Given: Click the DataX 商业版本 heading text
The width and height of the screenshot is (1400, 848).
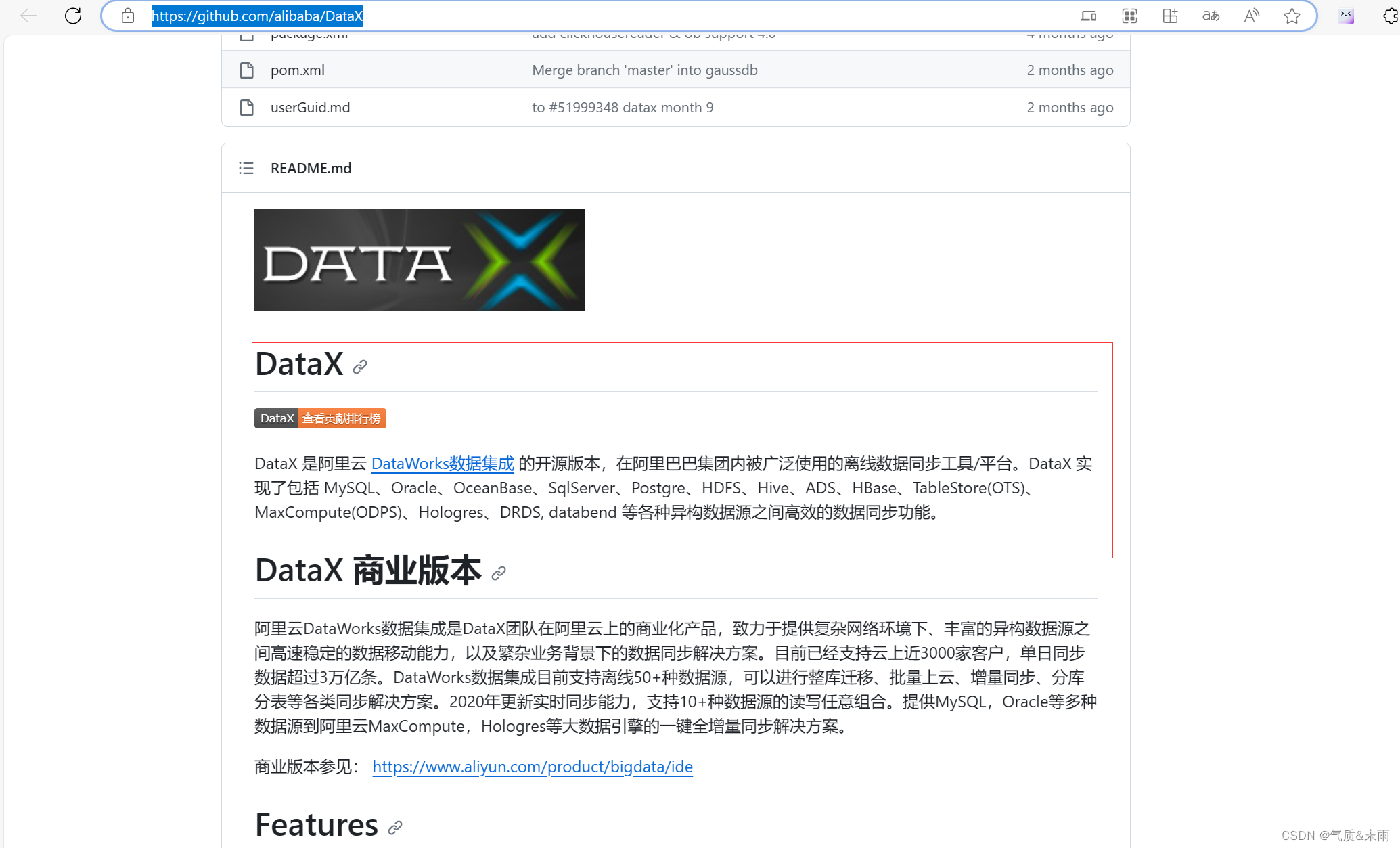Looking at the screenshot, I should click(x=368, y=571).
